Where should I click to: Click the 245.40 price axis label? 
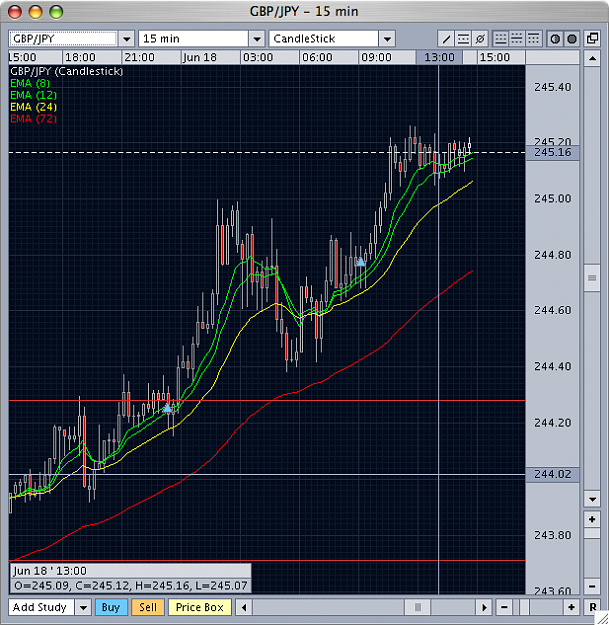(x=552, y=87)
